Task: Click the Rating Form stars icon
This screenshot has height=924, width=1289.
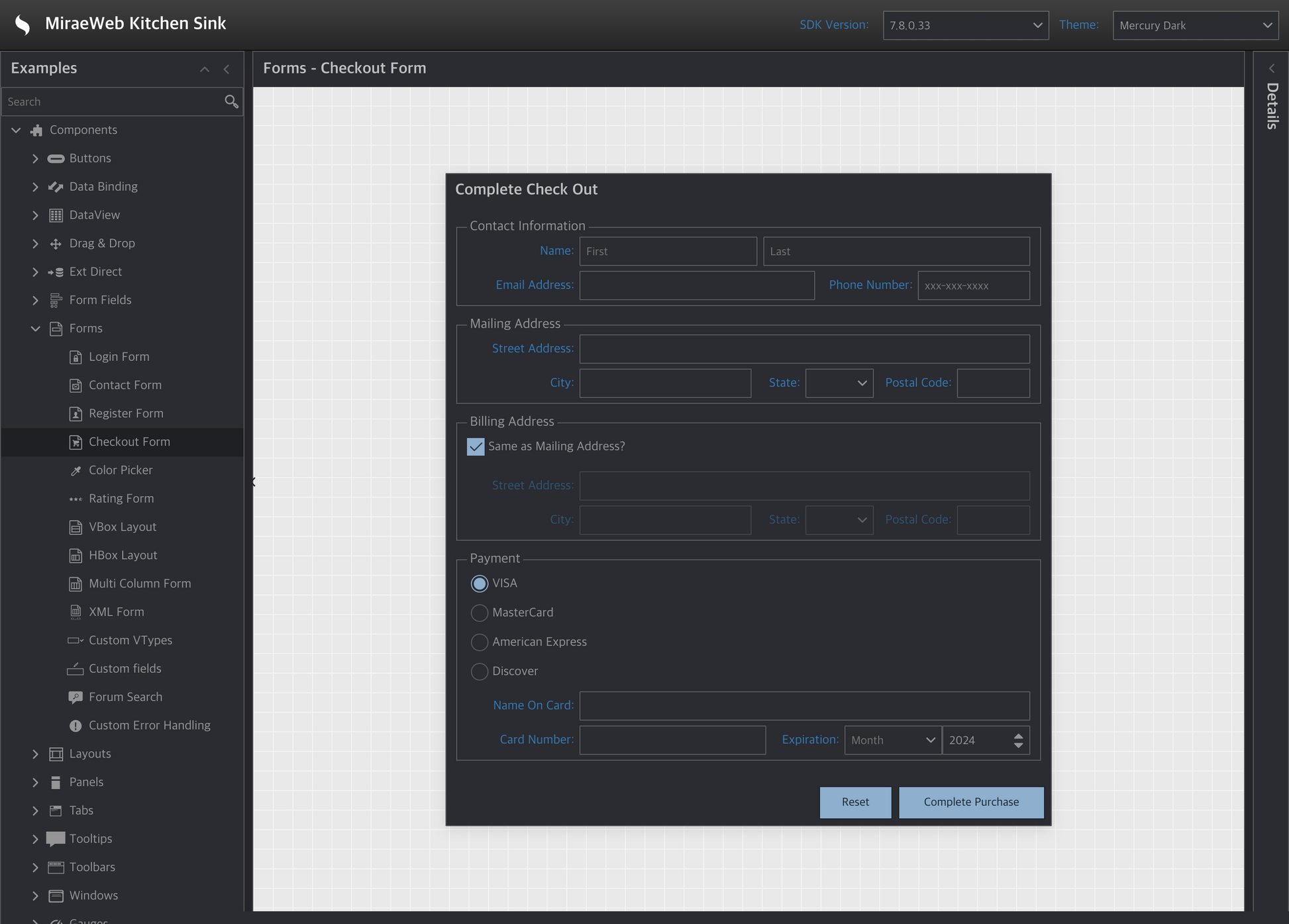Action: pyautogui.click(x=76, y=499)
